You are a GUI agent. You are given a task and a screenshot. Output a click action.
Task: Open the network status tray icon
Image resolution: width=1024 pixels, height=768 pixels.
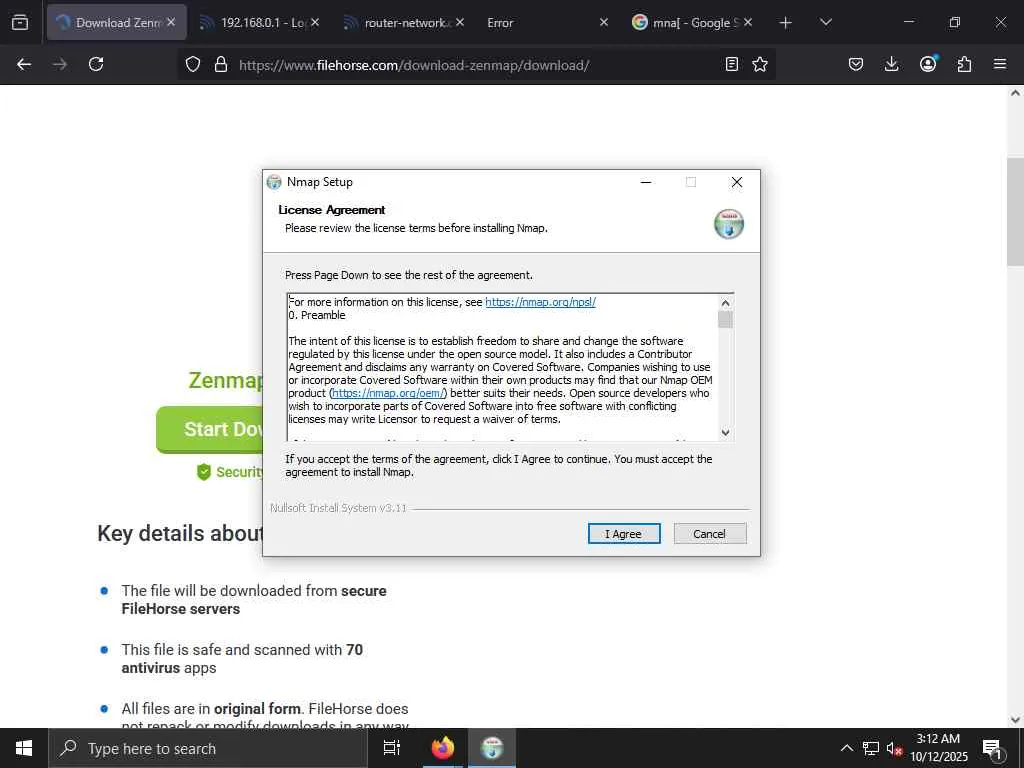[871, 748]
